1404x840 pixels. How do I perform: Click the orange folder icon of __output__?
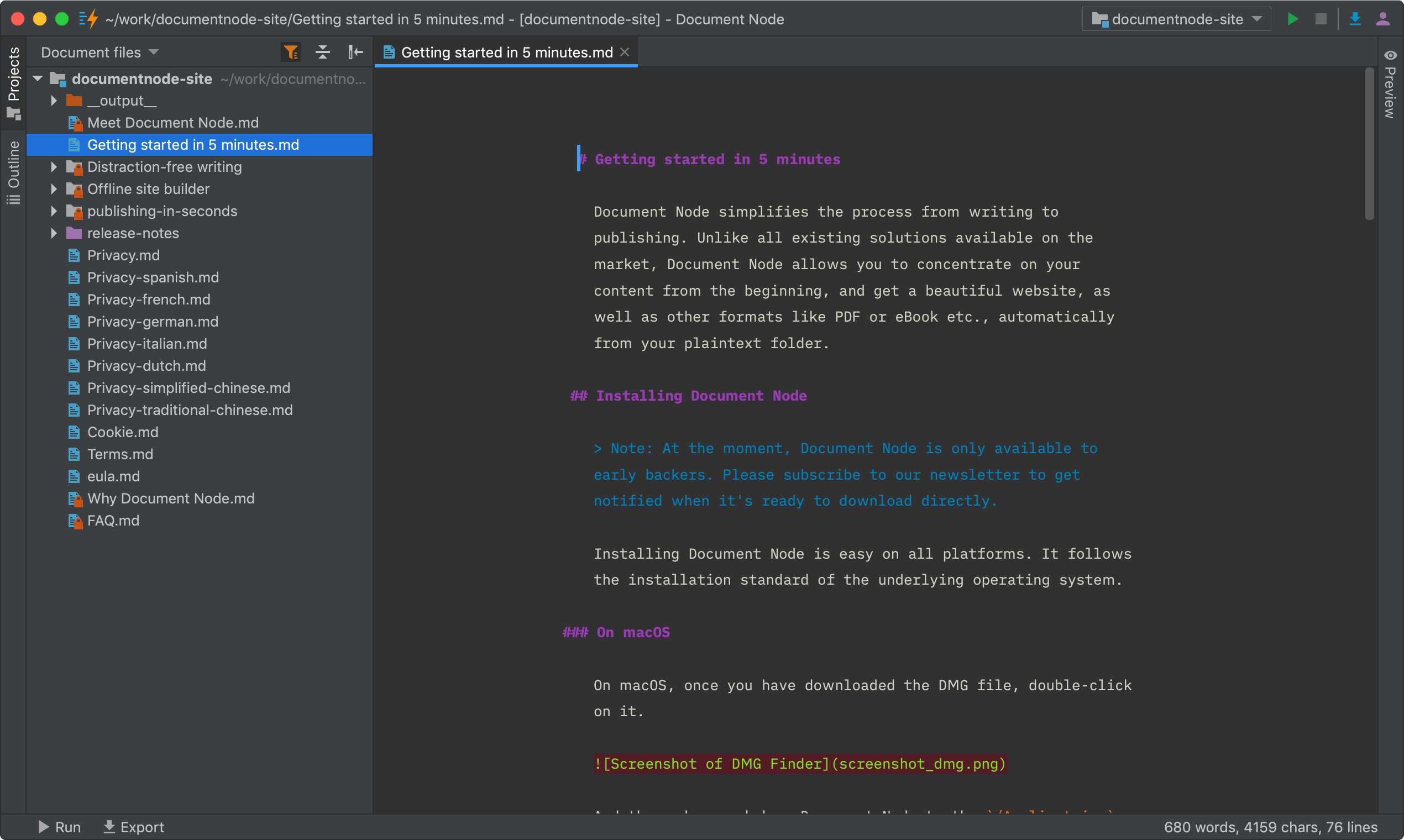[x=74, y=100]
